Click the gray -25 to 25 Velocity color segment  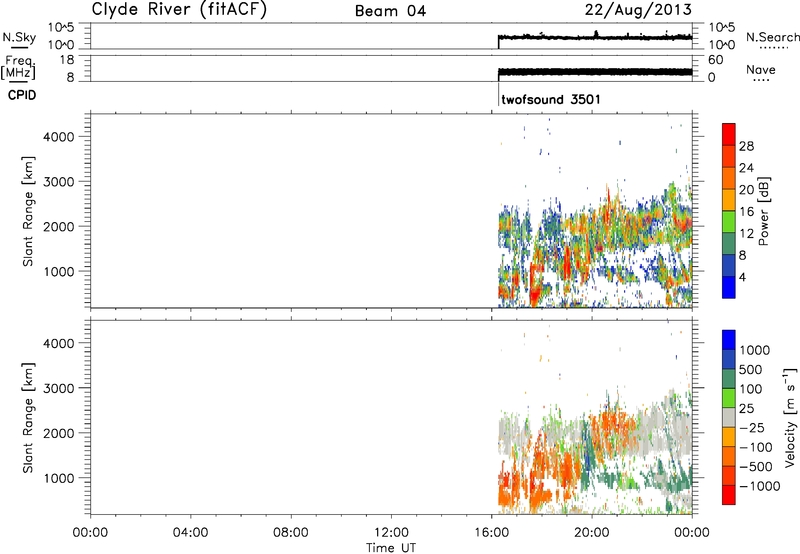coord(729,417)
